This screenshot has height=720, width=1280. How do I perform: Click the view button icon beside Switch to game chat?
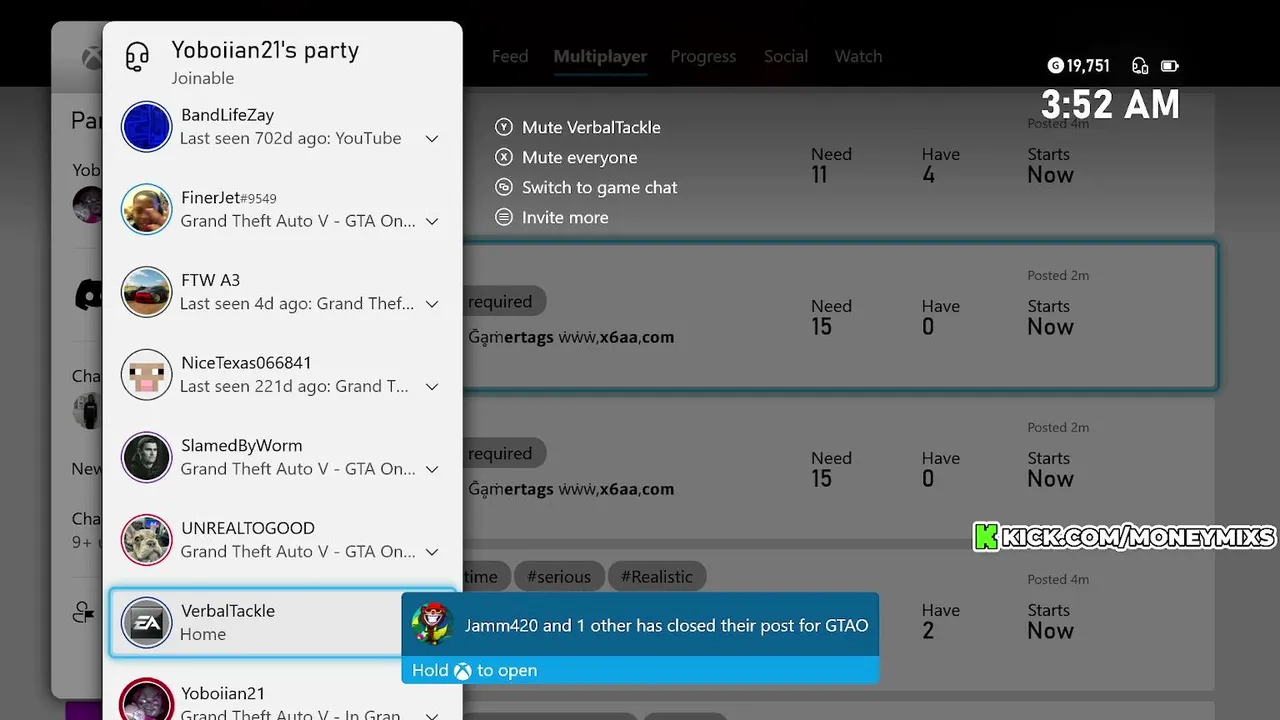[x=504, y=187]
